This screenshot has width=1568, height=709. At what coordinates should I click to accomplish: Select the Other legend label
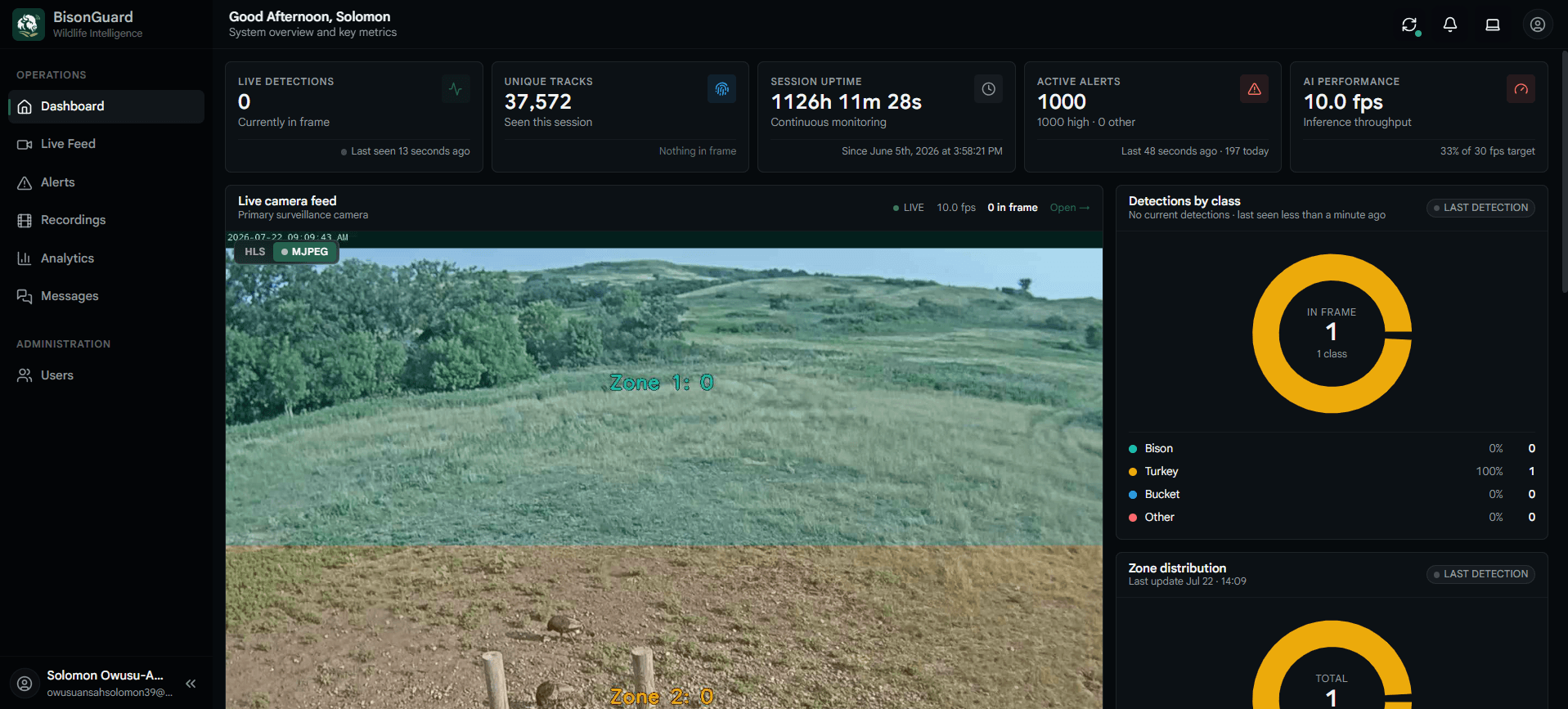(1159, 518)
